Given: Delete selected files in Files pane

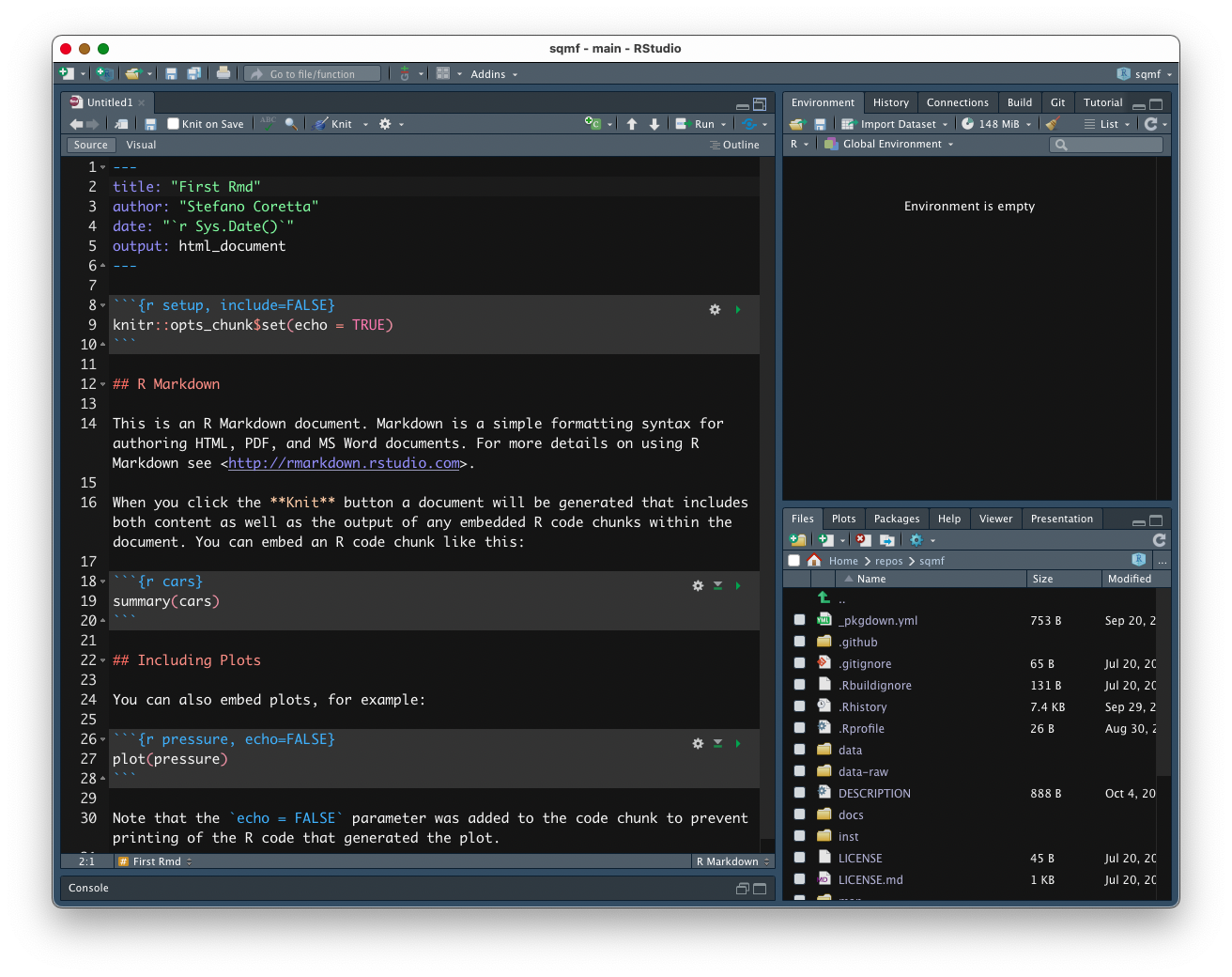Looking at the screenshot, I should 864,540.
